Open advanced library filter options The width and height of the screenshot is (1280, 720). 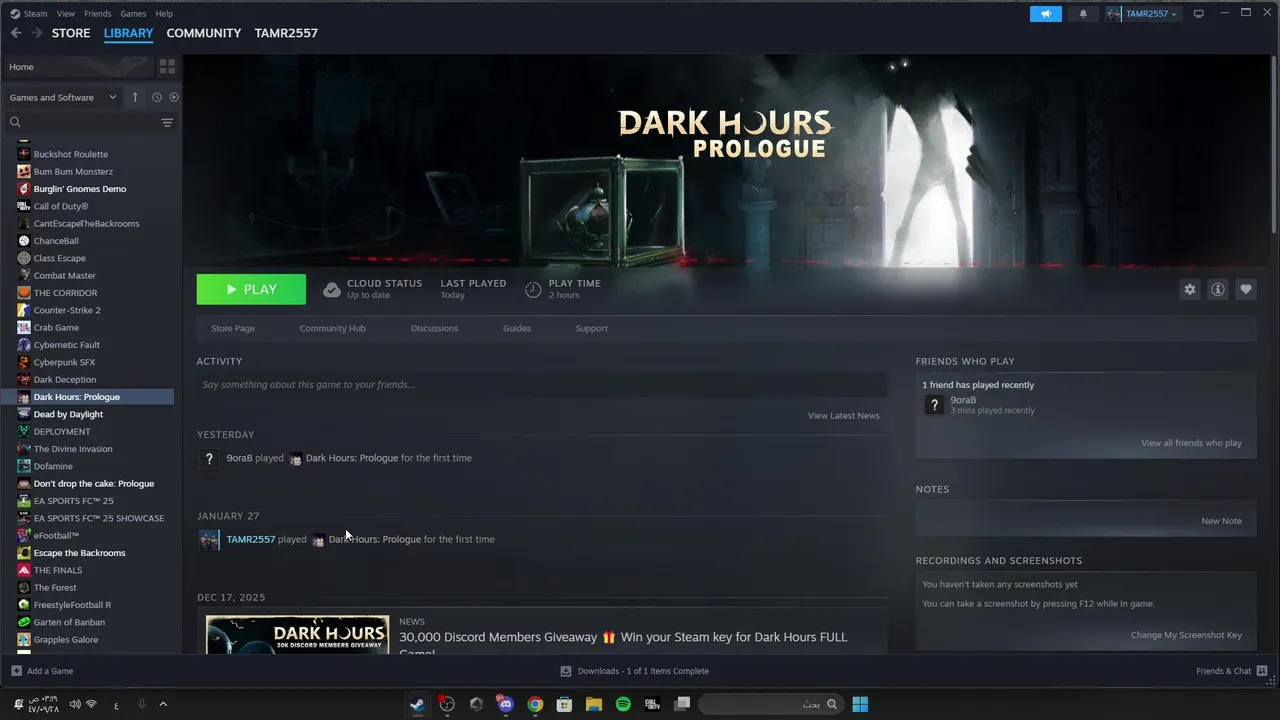[x=167, y=123]
